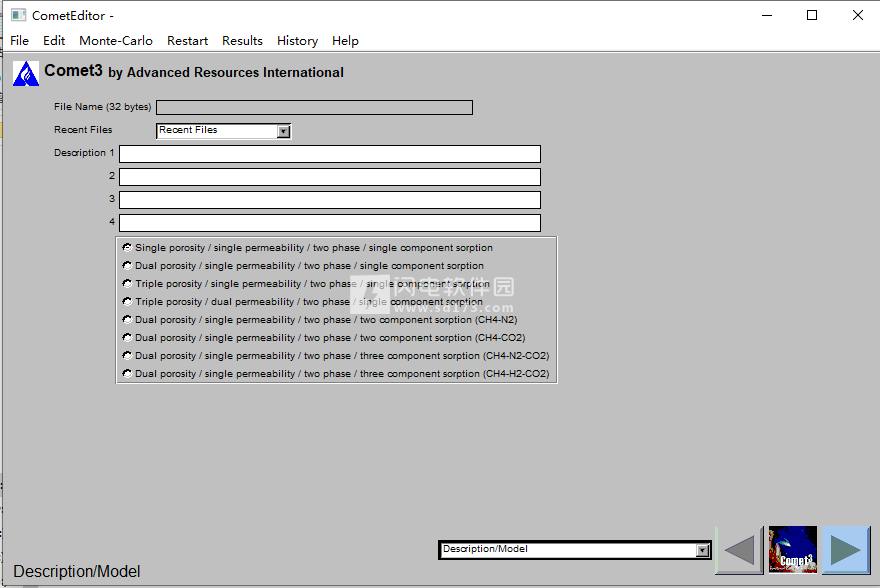
Task: Close the CometEditor window
Action: [858, 15]
